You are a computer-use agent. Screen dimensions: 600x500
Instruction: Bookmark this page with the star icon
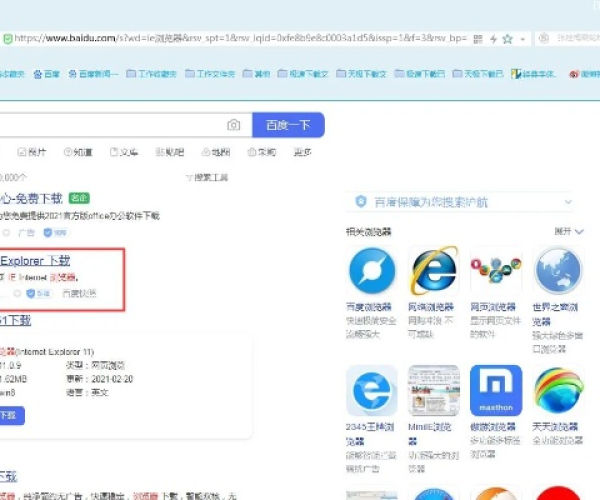pyautogui.click(x=507, y=39)
